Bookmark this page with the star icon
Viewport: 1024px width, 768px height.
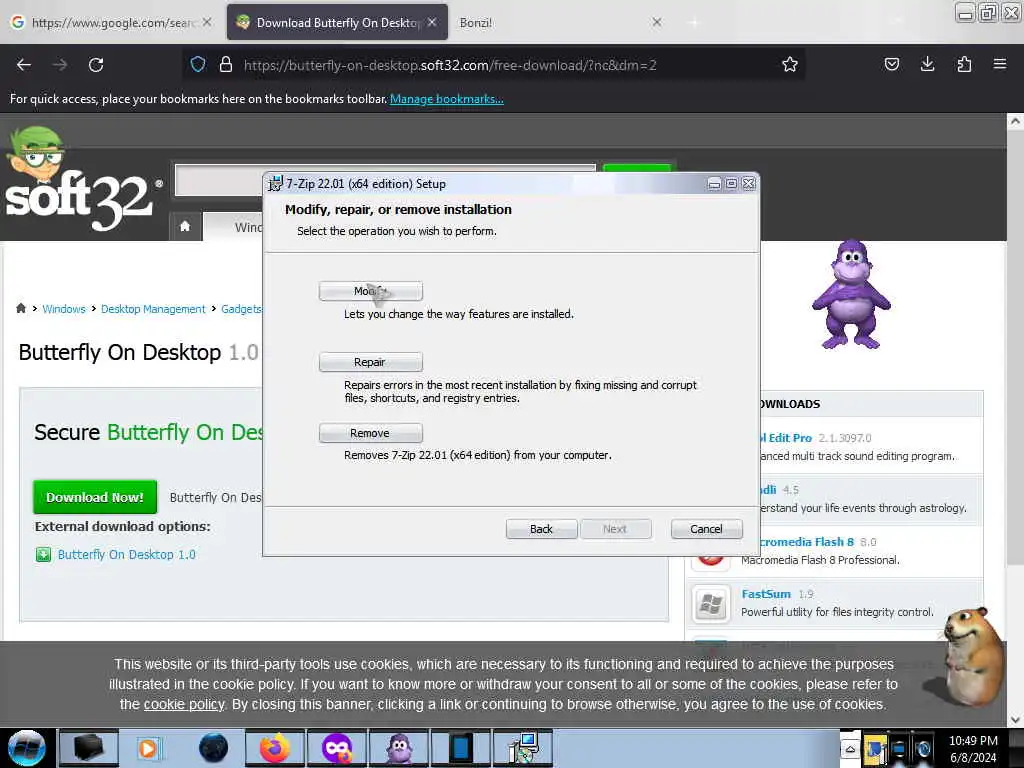coord(790,65)
